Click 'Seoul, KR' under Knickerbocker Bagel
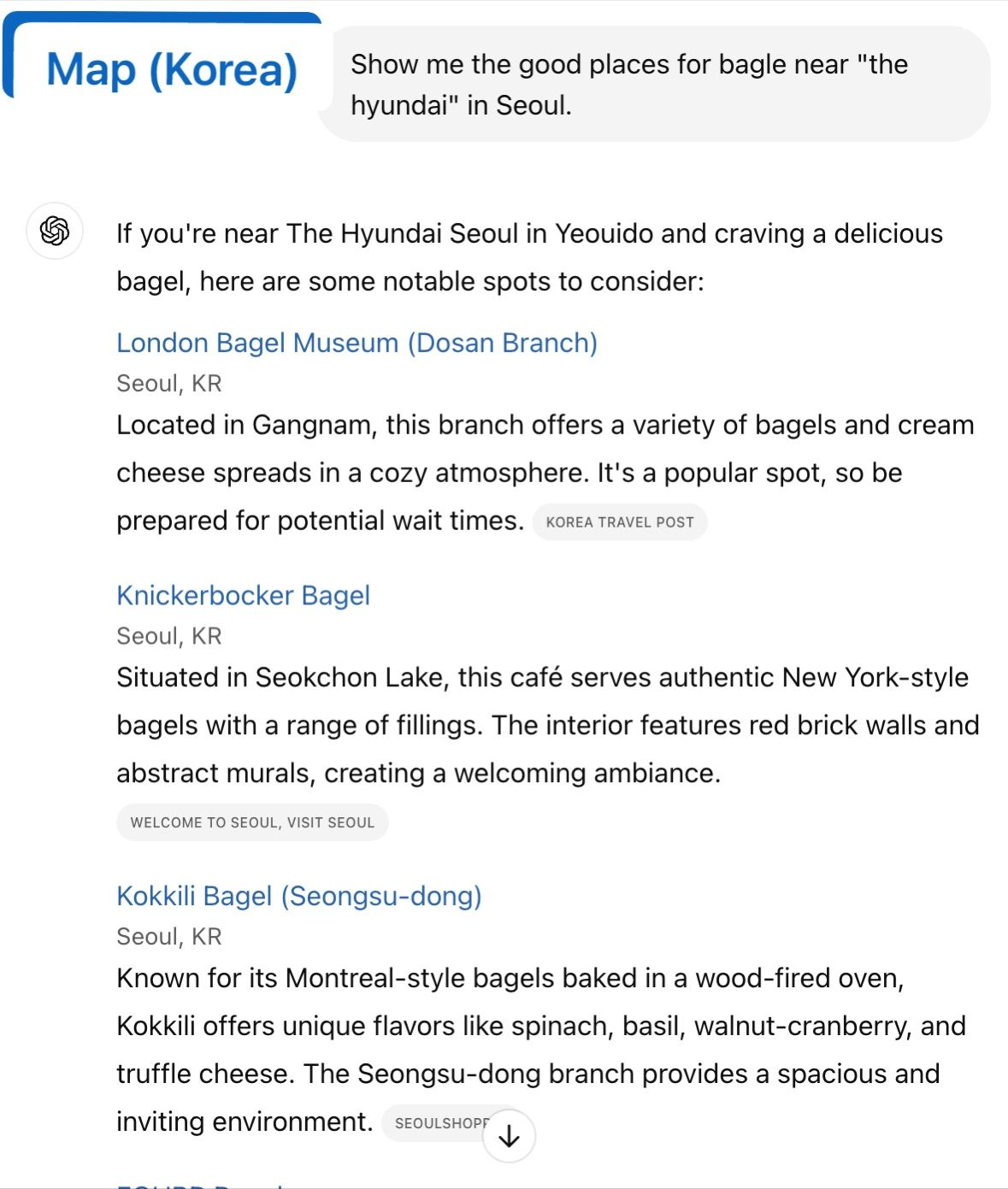This screenshot has width=1008, height=1189. tap(169, 636)
